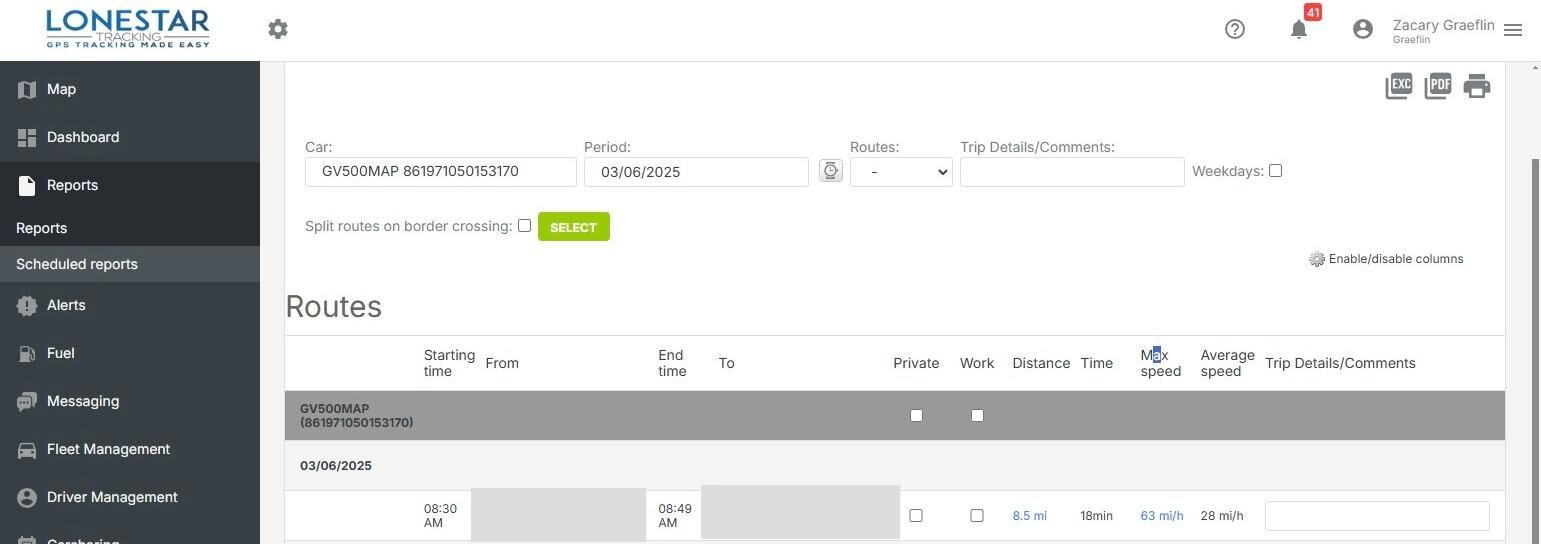Enable the Weekdays checkbox
1541x544 pixels.
(x=1275, y=171)
